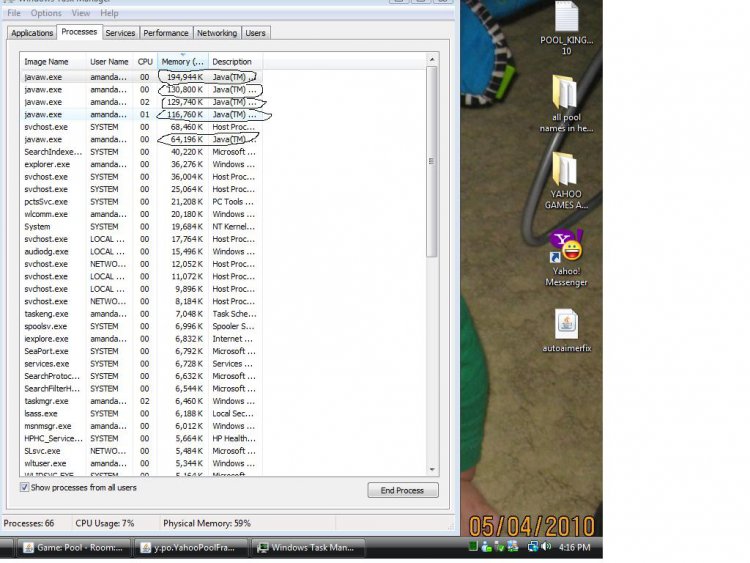Select the wltuser.exe process row
This screenshot has height=563, width=750.
pos(142,463)
